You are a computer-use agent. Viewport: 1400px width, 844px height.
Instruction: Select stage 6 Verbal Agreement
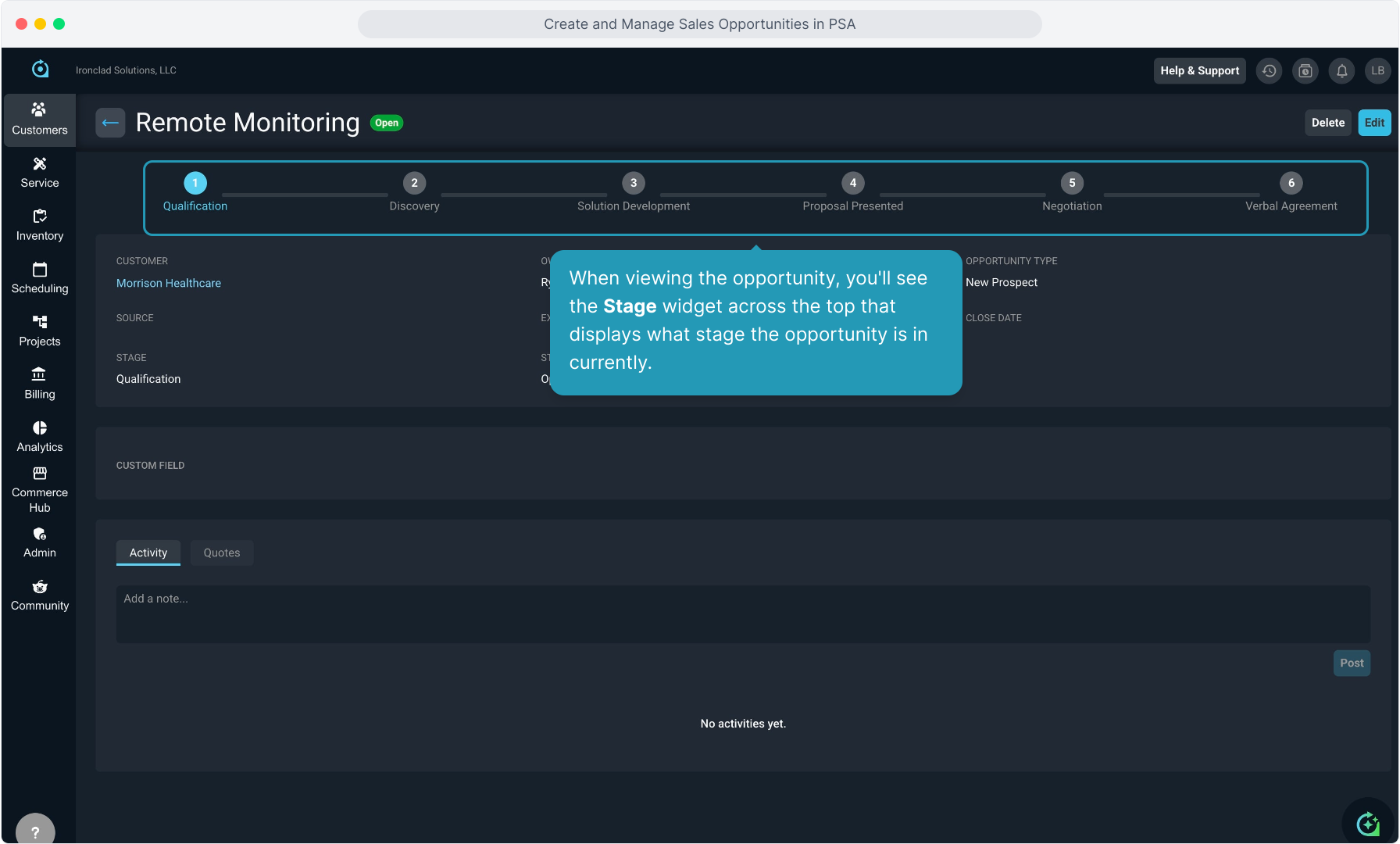(1291, 183)
